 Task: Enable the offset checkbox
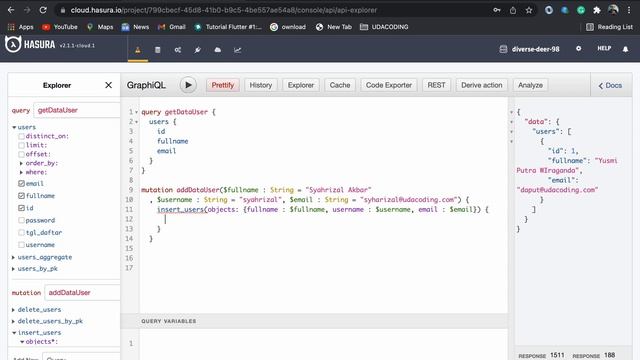(x=21, y=154)
